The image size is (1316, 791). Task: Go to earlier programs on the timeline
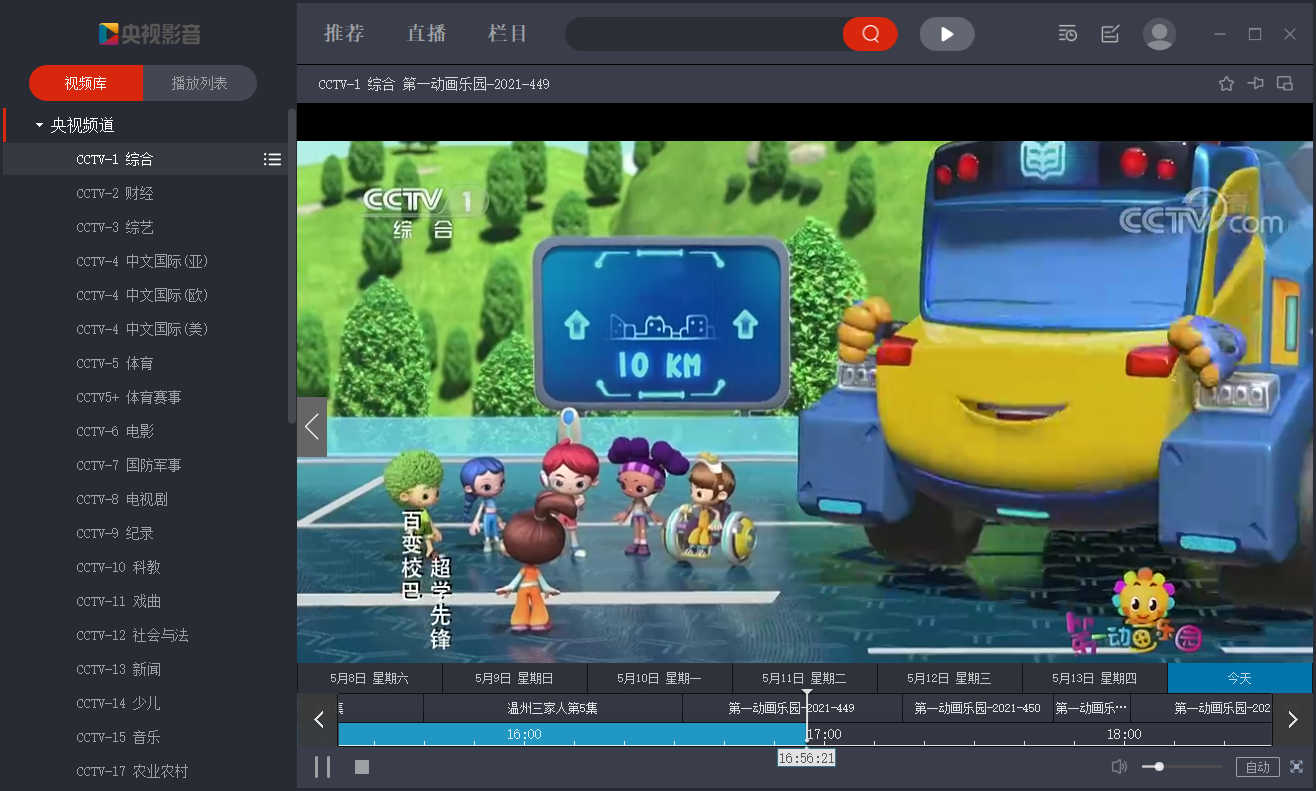coord(319,719)
